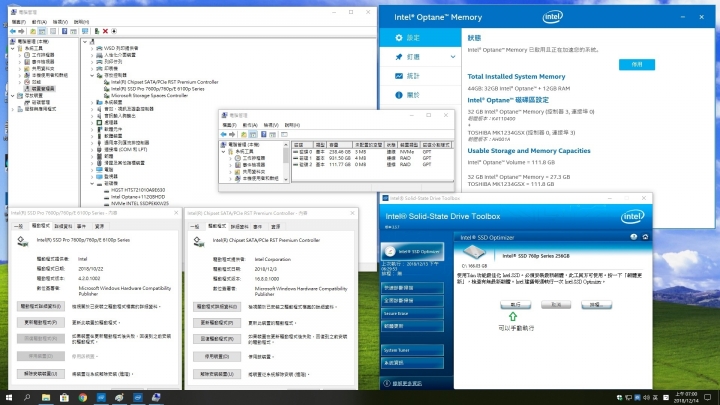Select "Intel(R) Chipset SATA/PCIe RST Premium Controller" device
Image resolution: width=720 pixels, height=405 pixels.
(164, 82)
